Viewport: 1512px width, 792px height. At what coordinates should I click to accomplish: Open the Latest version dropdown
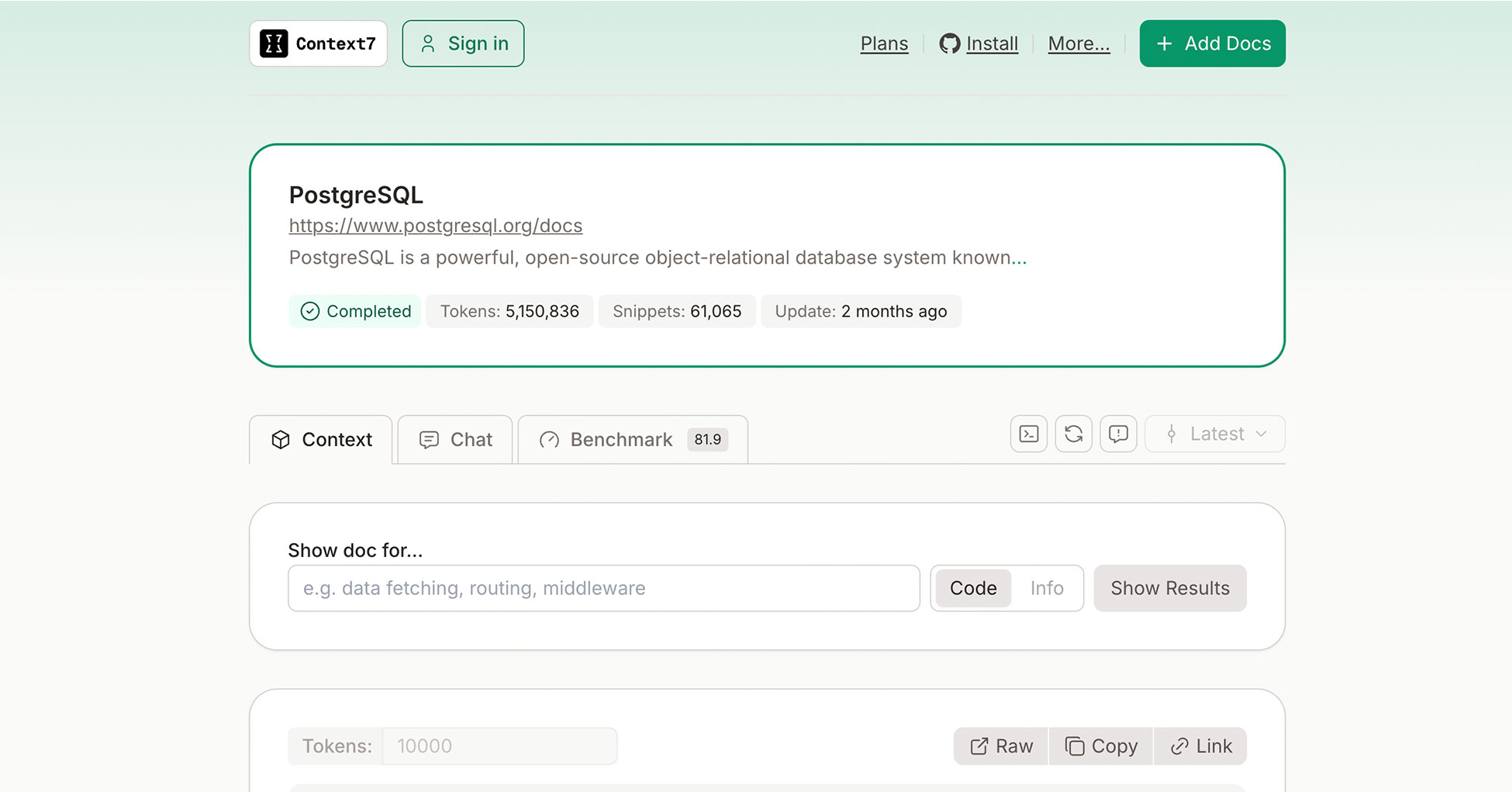[1215, 434]
